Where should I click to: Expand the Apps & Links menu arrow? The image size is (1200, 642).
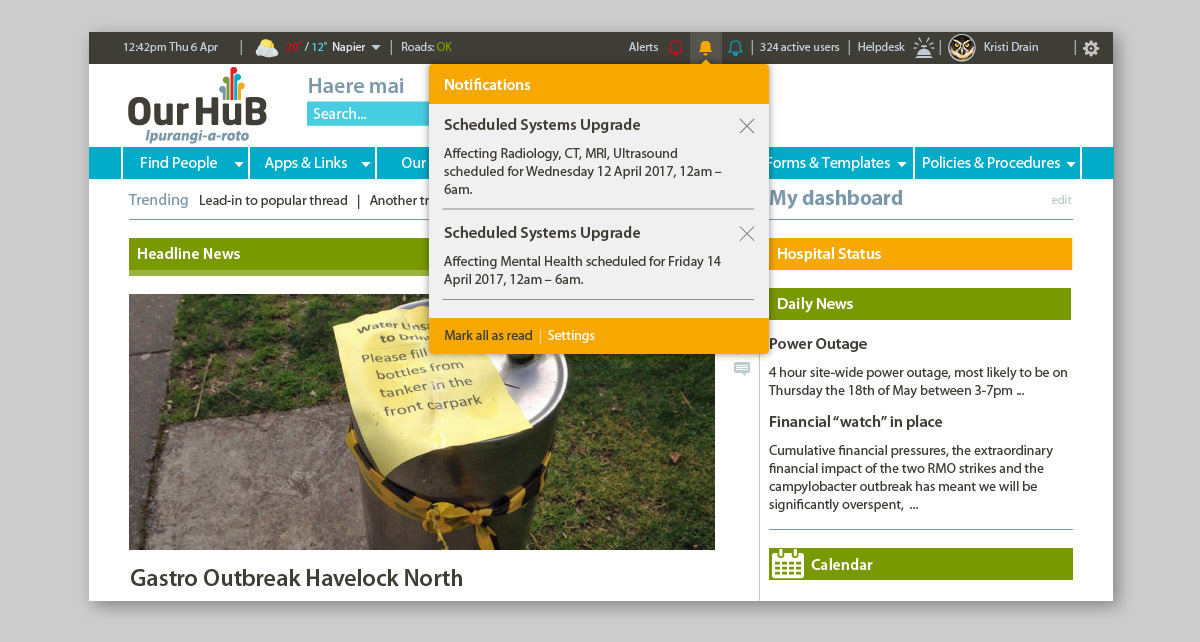[366, 164]
